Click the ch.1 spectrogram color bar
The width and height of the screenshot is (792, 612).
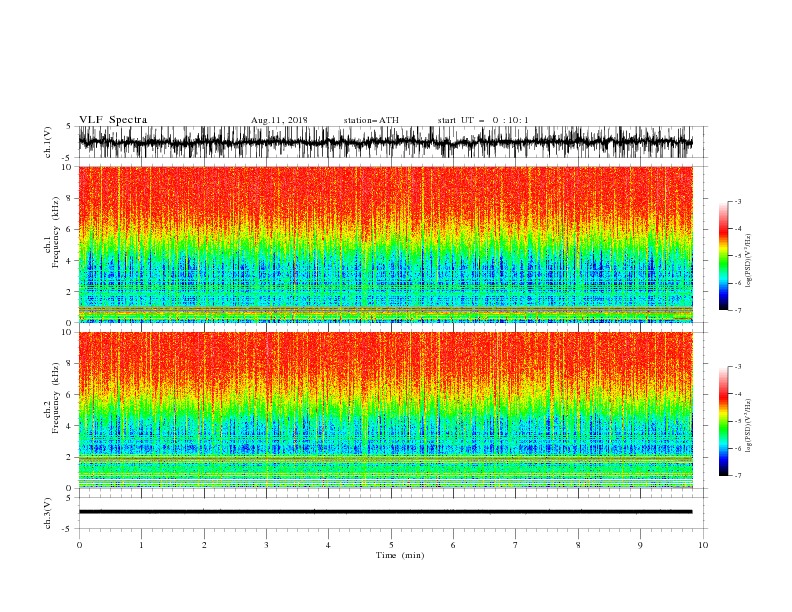click(x=724, y=256)
